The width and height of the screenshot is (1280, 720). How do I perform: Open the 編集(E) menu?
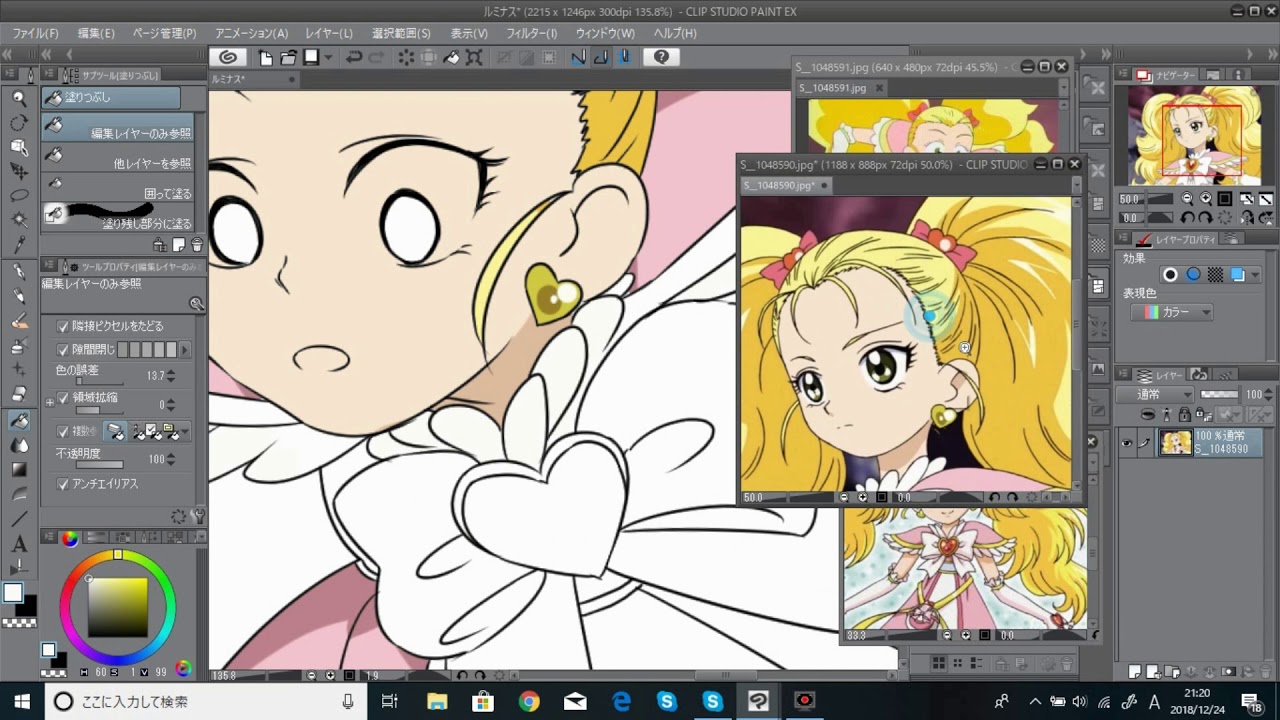[x=96, y=33]
